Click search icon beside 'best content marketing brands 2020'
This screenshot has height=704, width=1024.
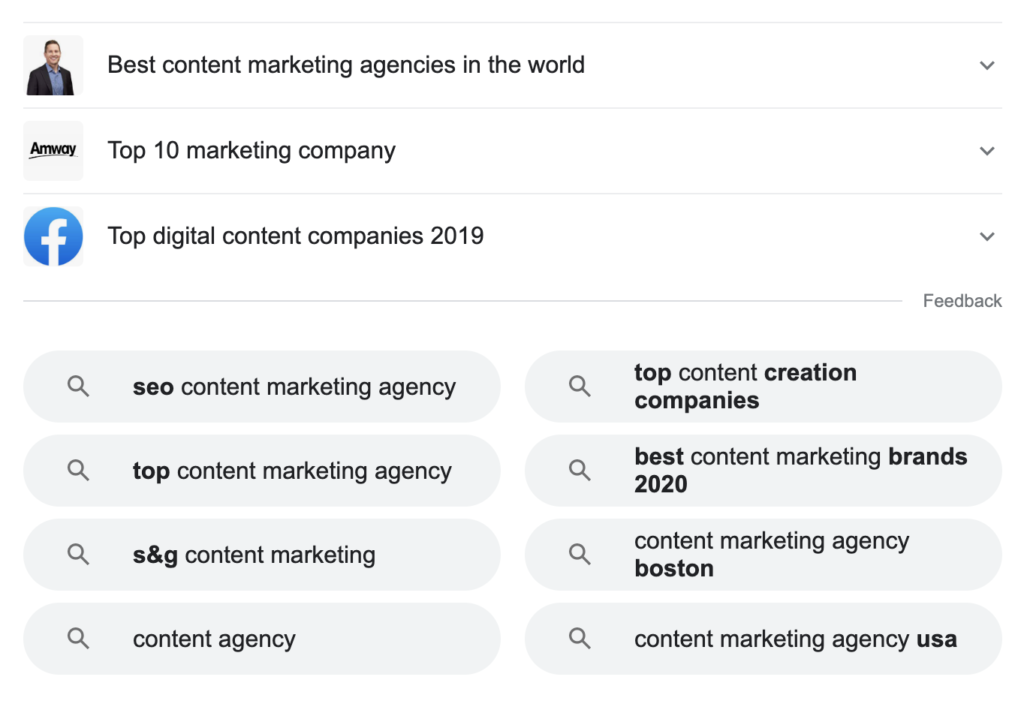coord(579,470)
